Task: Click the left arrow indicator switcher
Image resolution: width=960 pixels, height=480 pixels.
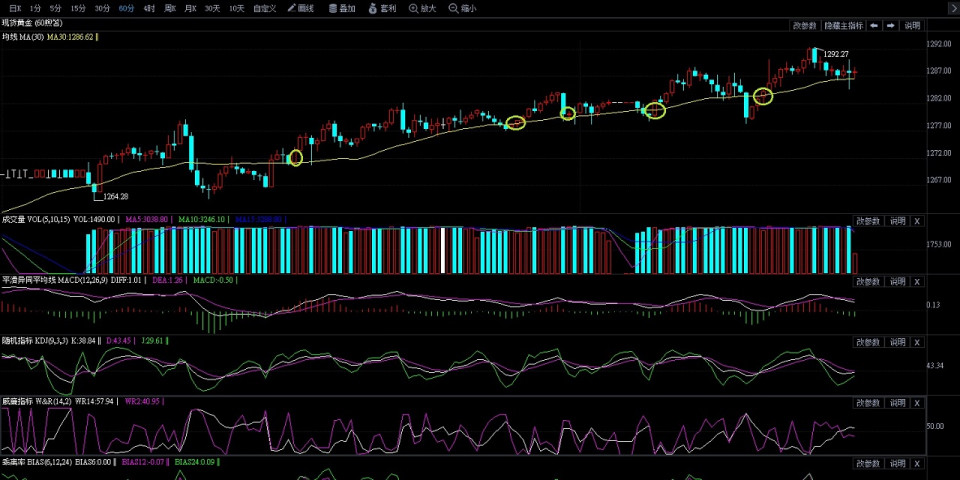Action: coord(874,25)
